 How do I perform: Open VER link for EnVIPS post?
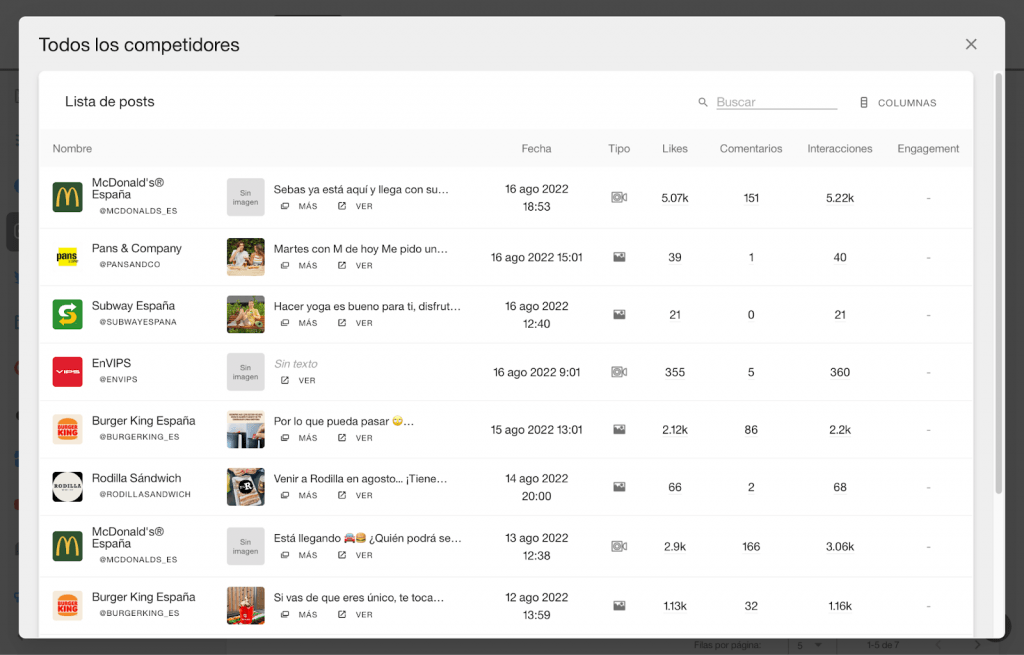pos(298,380)
